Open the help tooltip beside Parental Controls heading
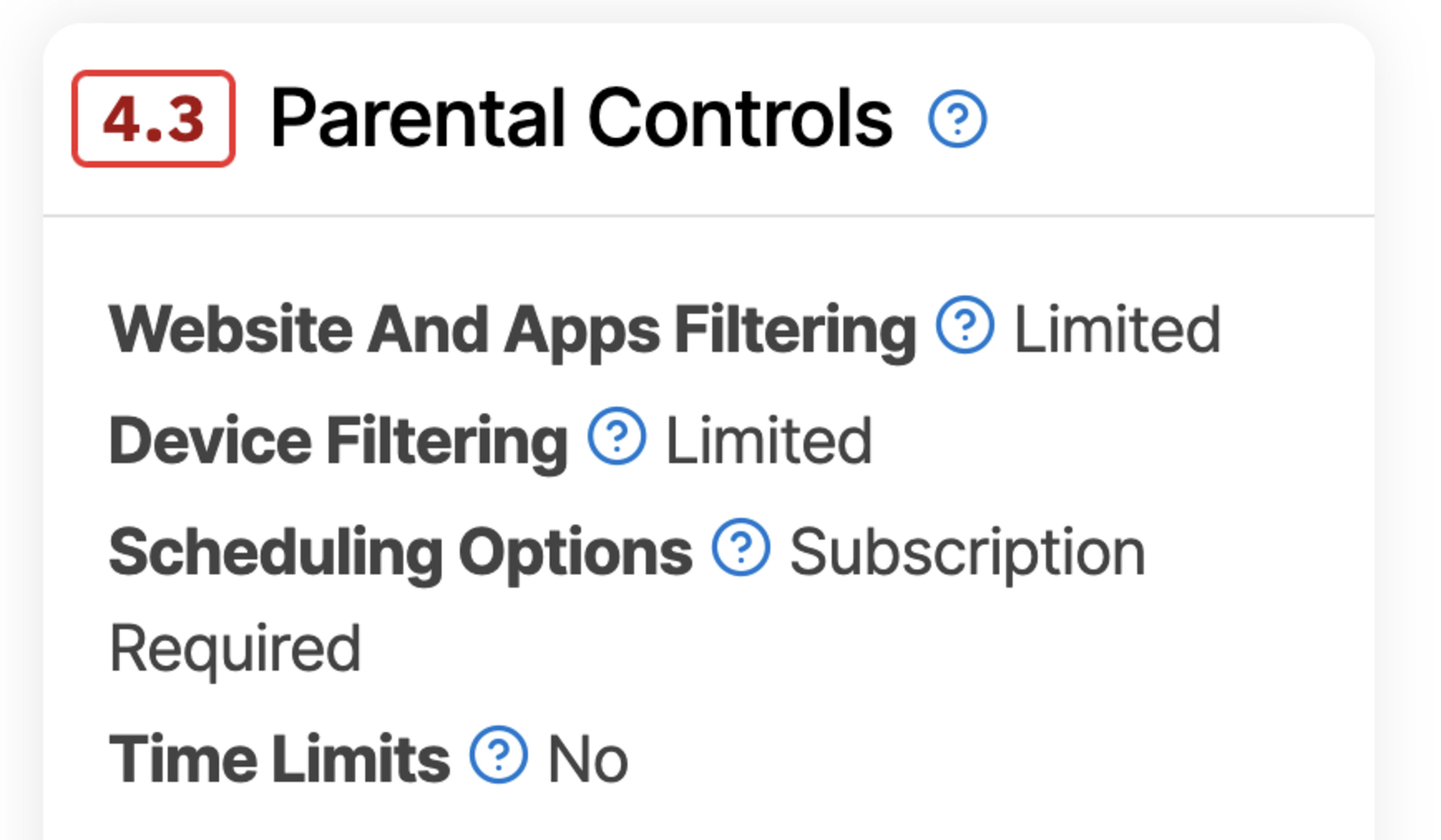The height and width of the screenshot is (840, 1441). [957, 119]
